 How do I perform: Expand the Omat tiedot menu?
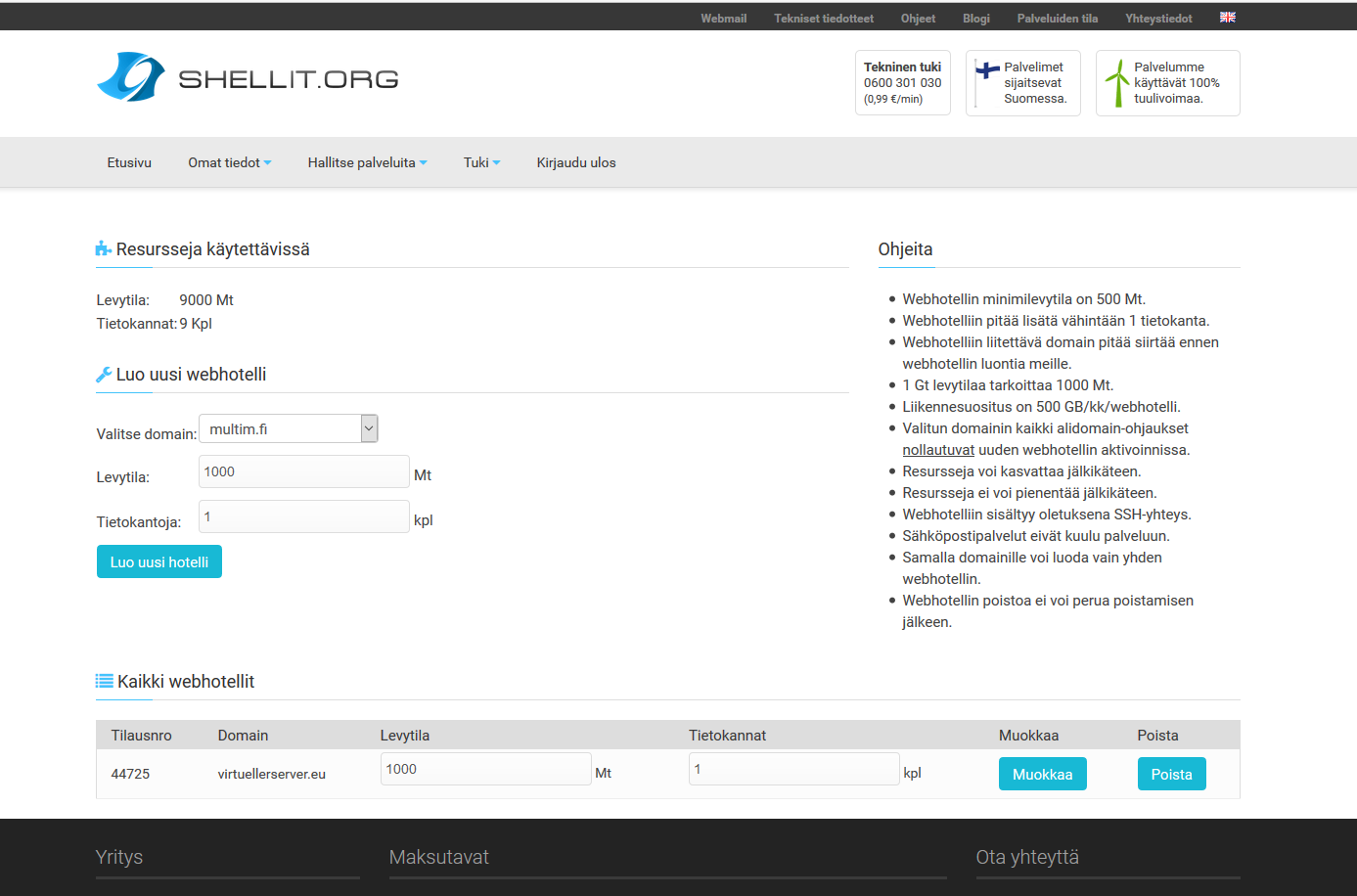click(x=229, y=162)
